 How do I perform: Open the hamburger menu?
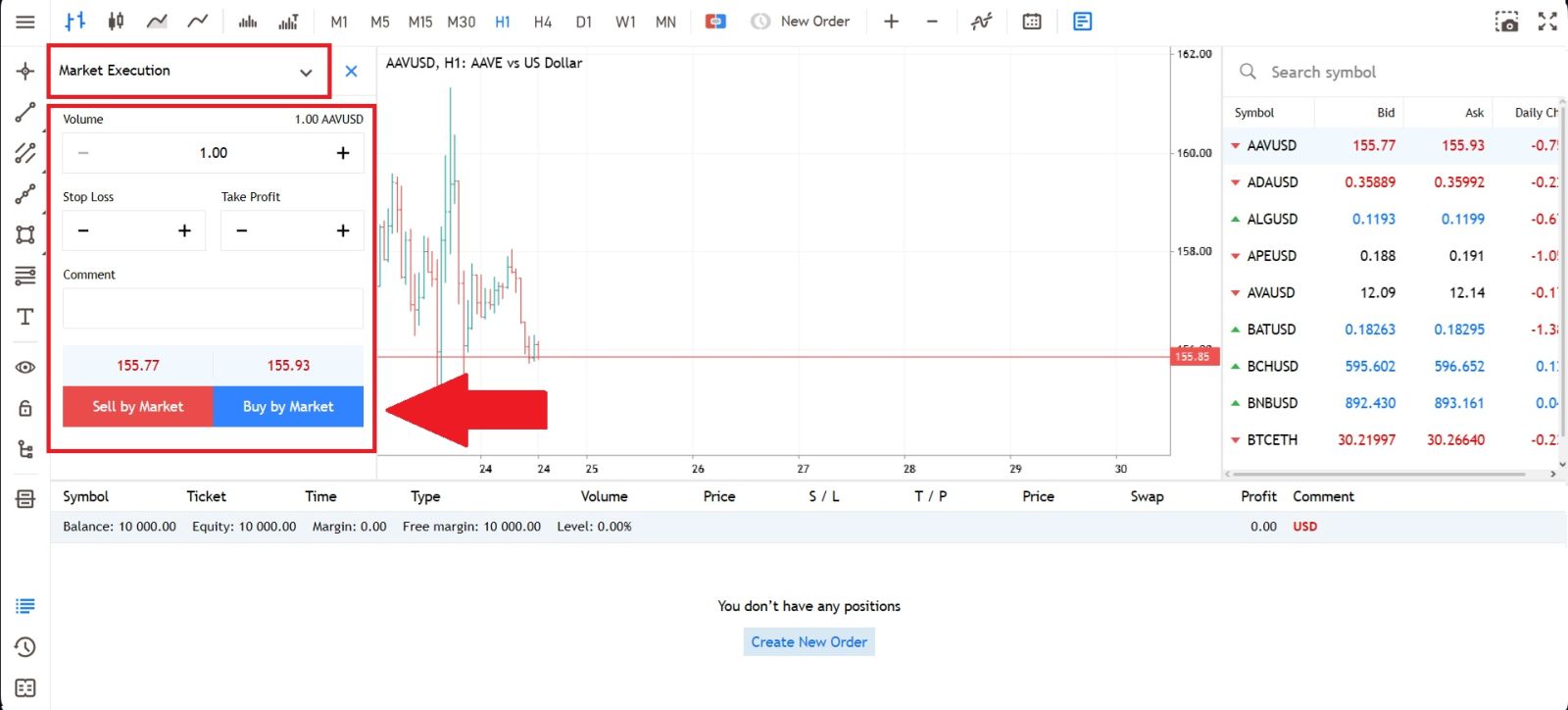point(24,21)
